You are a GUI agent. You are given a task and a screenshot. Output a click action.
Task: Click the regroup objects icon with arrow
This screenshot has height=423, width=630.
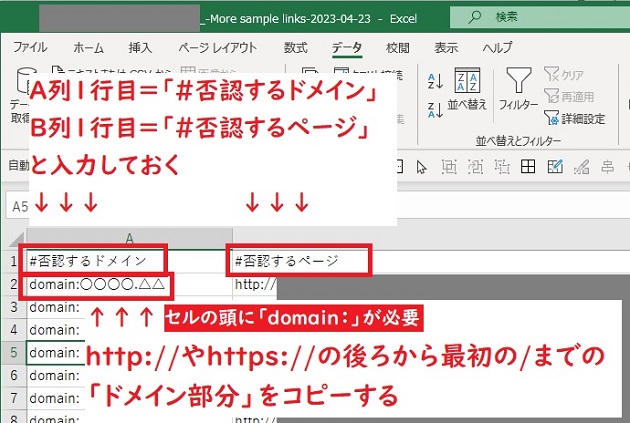coord(475,166)
